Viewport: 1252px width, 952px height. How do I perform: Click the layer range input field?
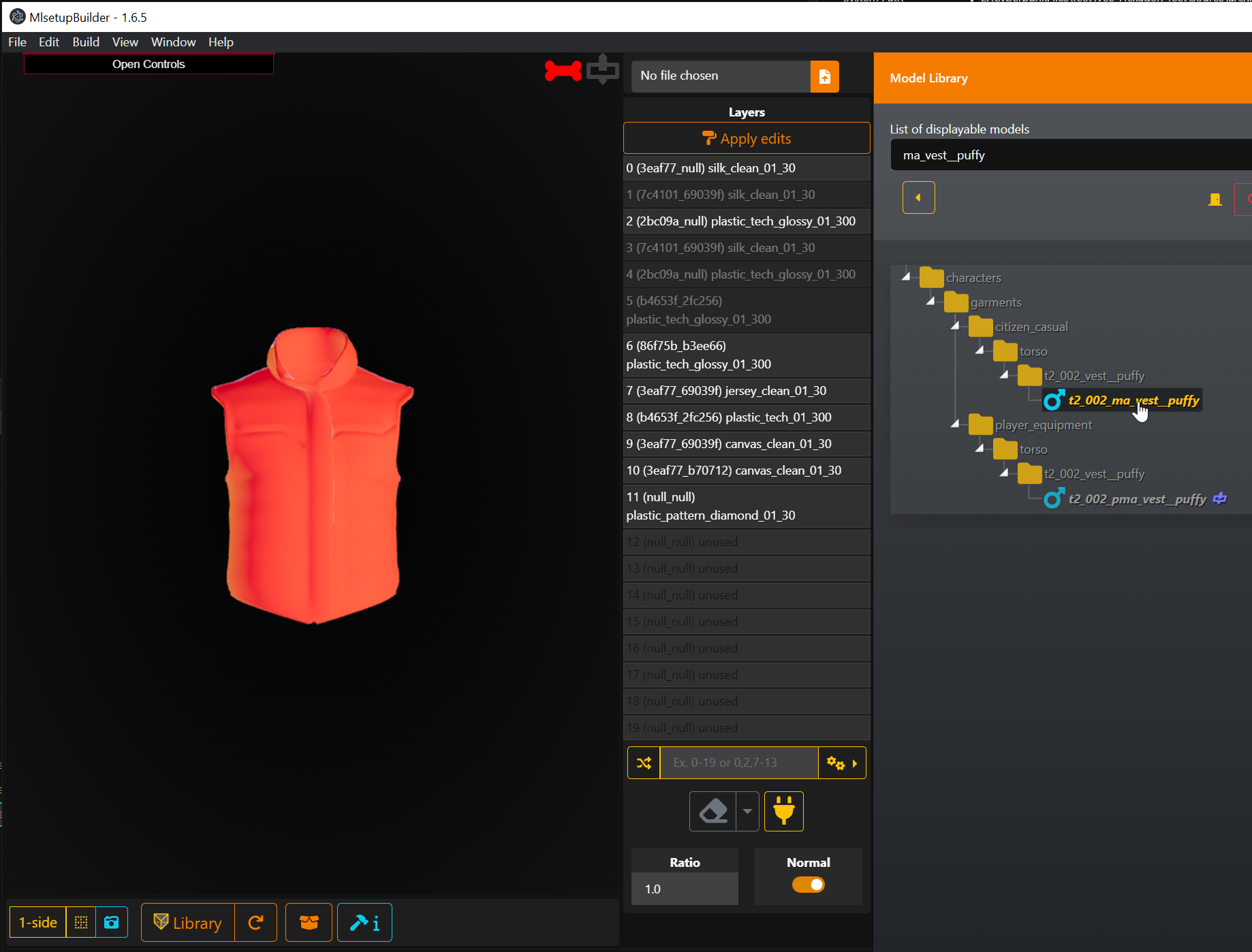(x=739, y=763)
